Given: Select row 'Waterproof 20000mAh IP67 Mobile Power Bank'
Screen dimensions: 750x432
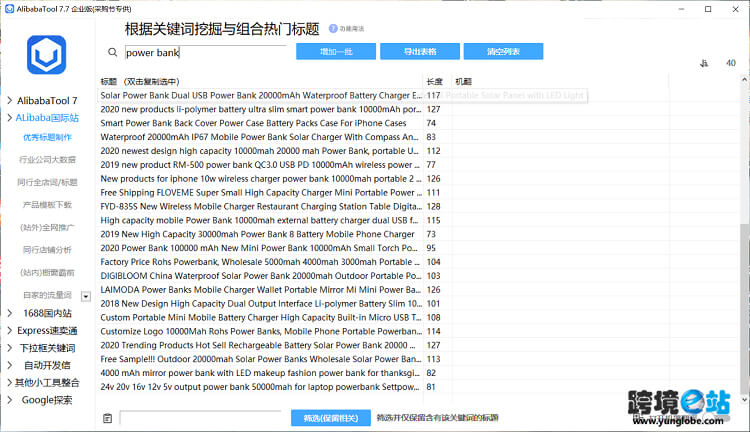Looking at the screenshot, I should [261, 137].
